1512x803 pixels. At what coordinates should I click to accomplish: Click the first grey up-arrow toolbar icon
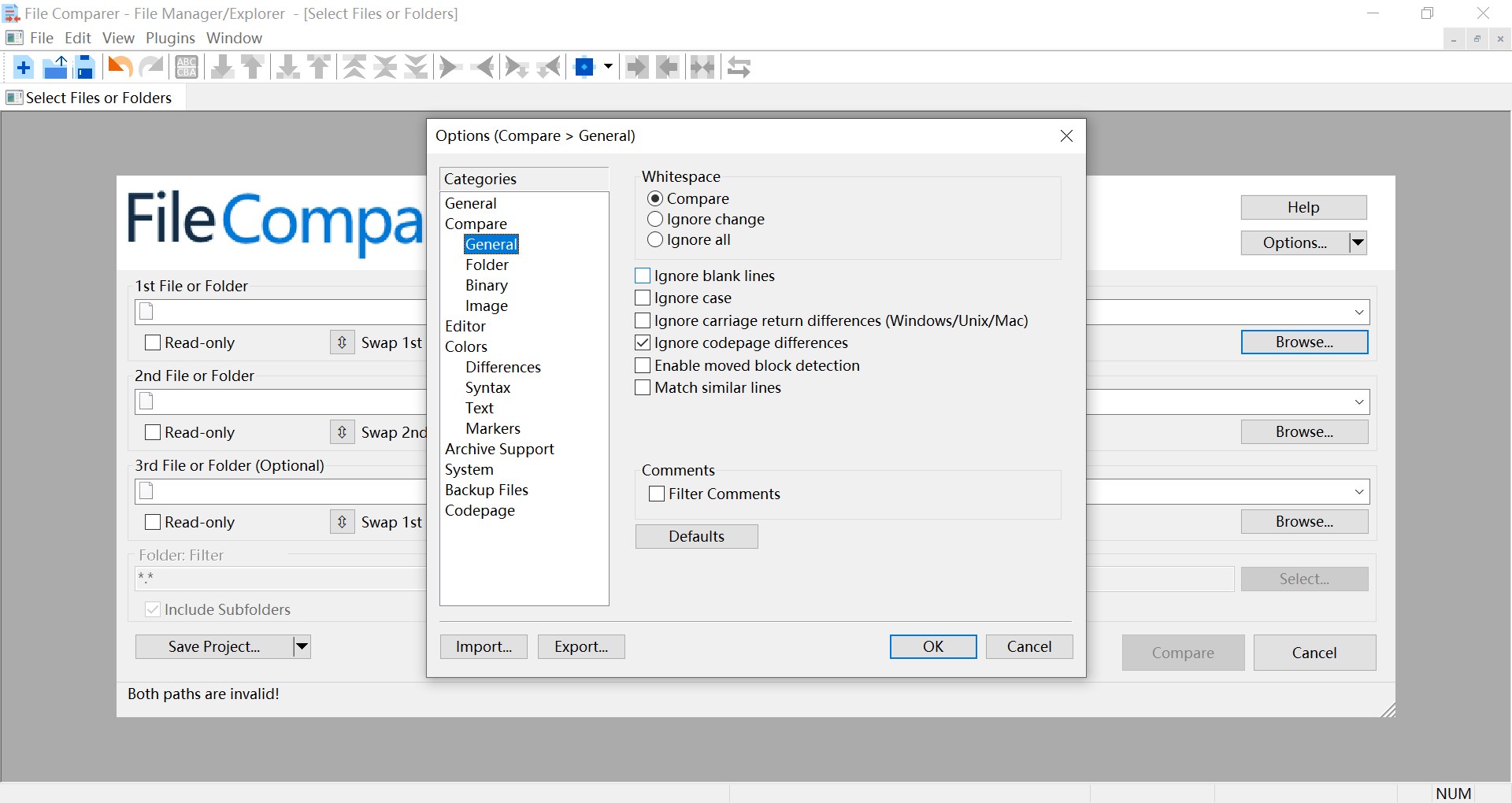click(253, 68)
